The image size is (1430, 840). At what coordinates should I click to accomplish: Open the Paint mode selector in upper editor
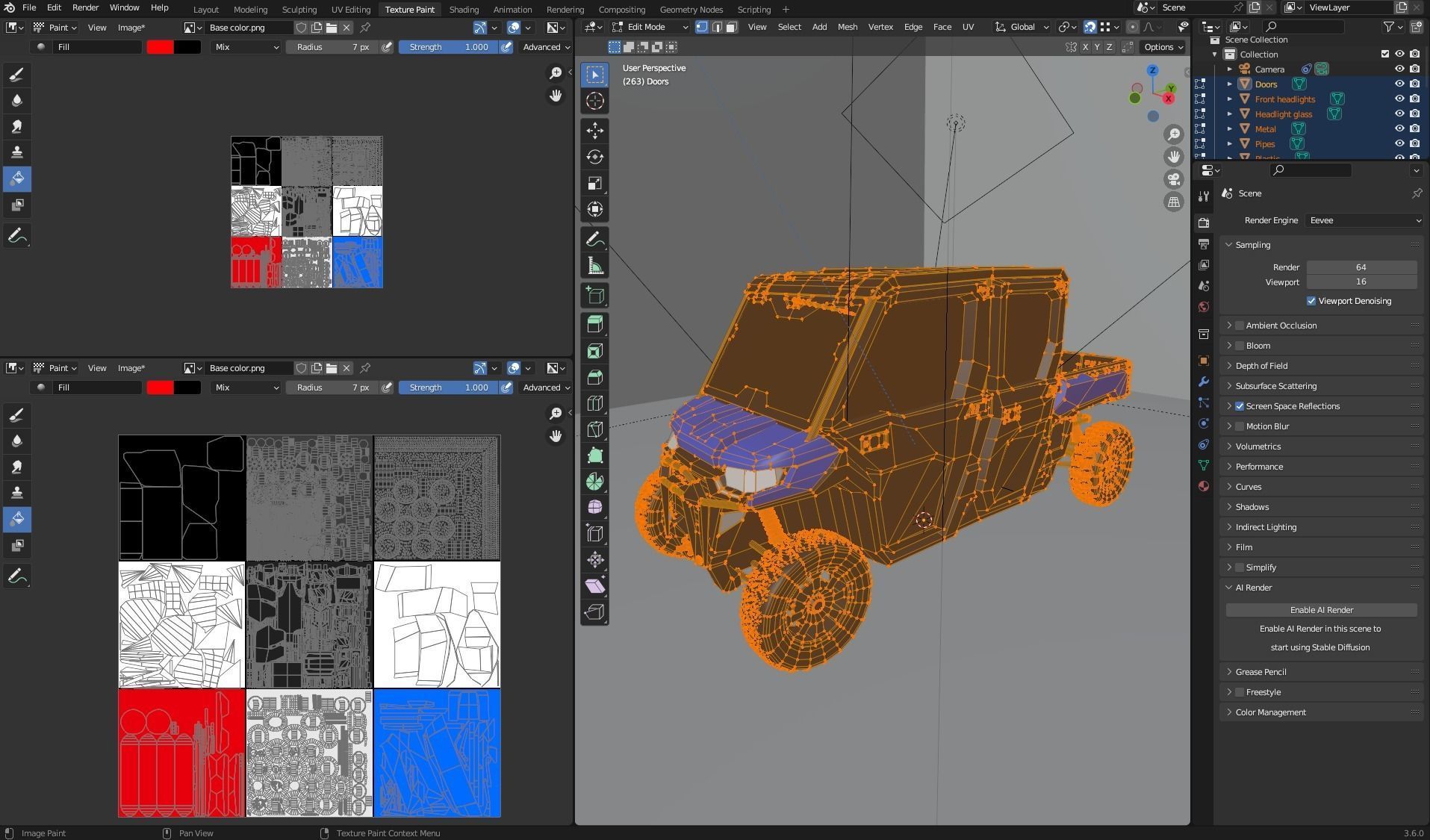(x=55, y=28)
